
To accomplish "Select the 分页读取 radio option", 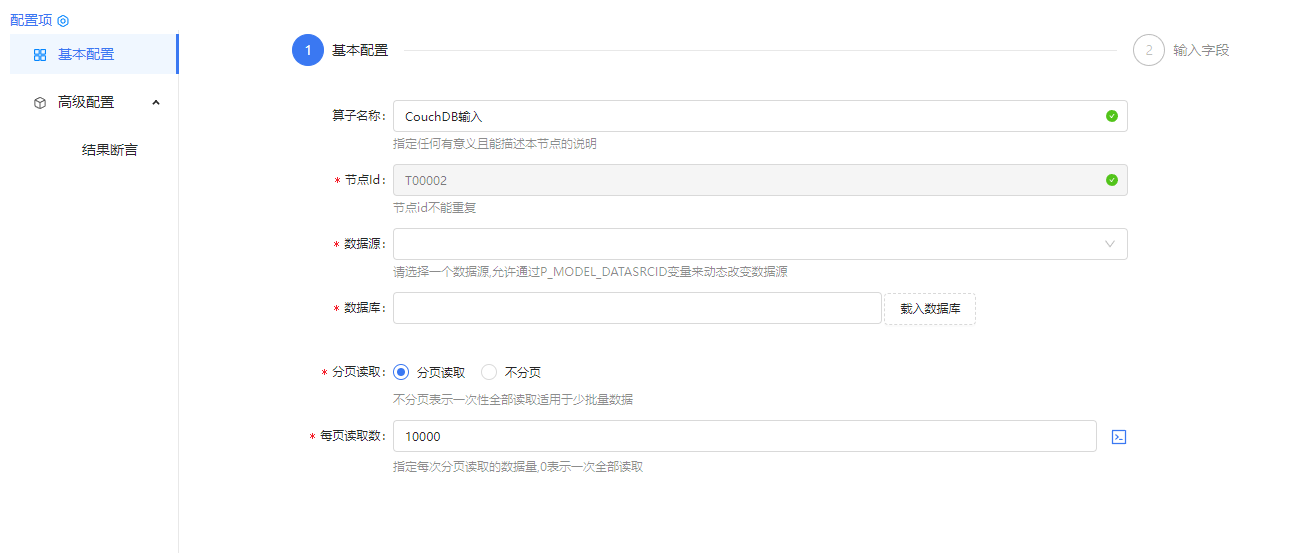I will 402,372.
